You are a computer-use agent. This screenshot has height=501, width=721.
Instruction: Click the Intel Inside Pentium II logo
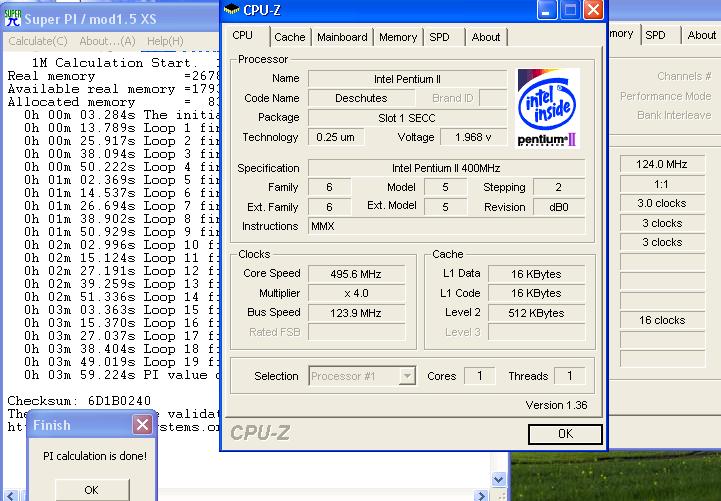[x=547, y=108]
